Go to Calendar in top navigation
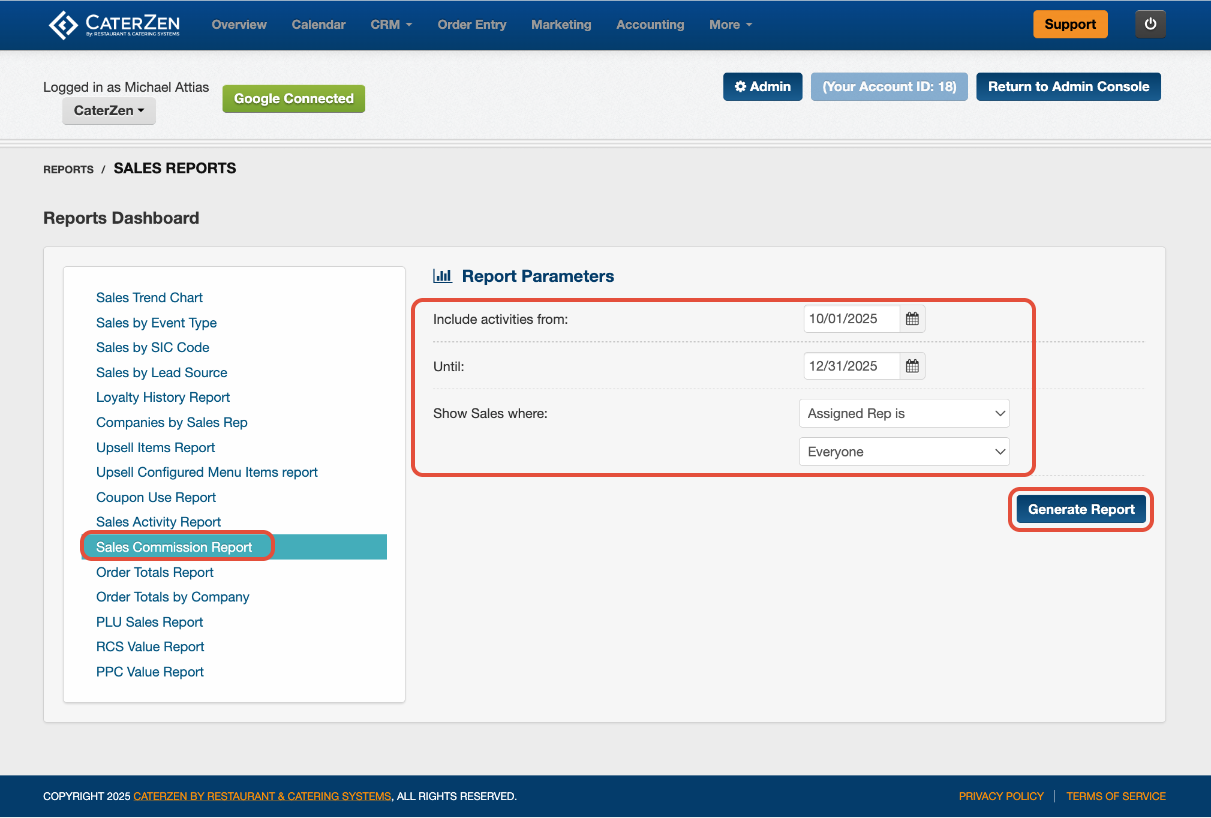 319,25
